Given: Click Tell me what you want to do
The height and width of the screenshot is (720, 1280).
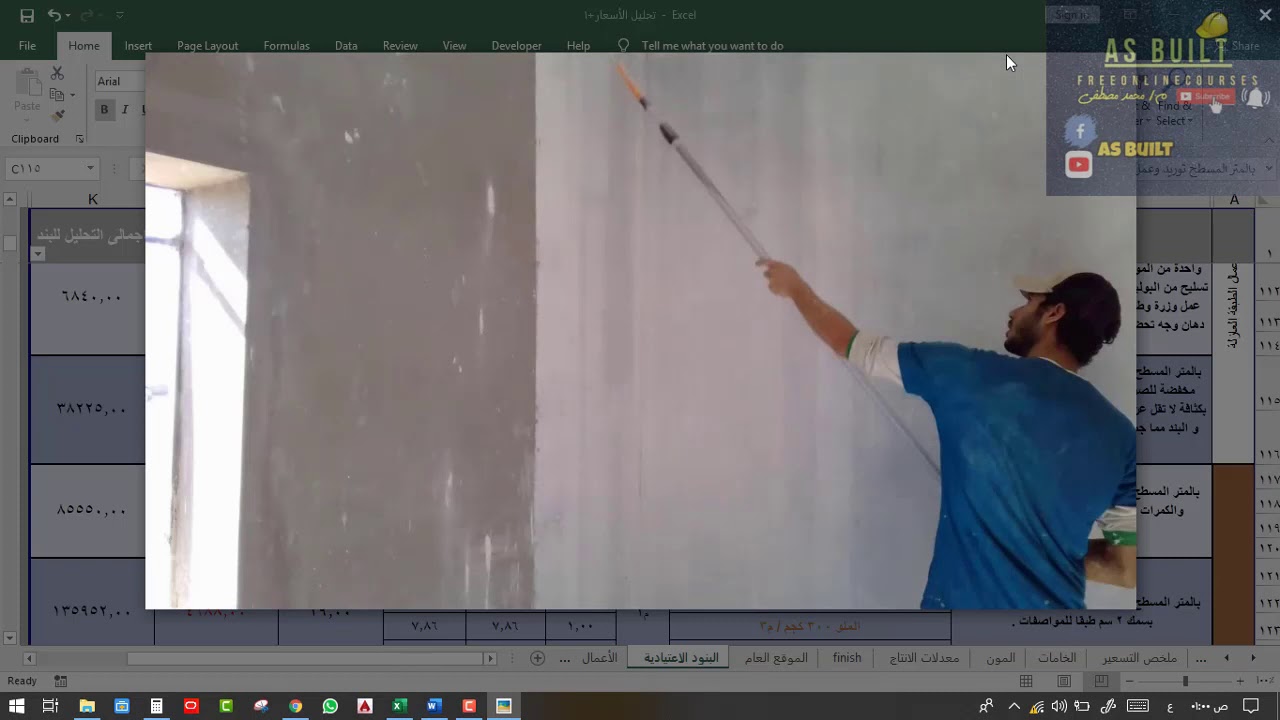Looking at the screenshot, I should pyautogui.click(x=712, y=46).
